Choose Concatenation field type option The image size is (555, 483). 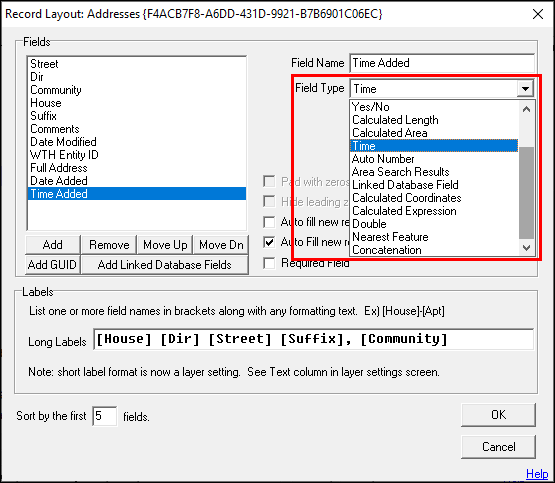click(x=434, y=250)
